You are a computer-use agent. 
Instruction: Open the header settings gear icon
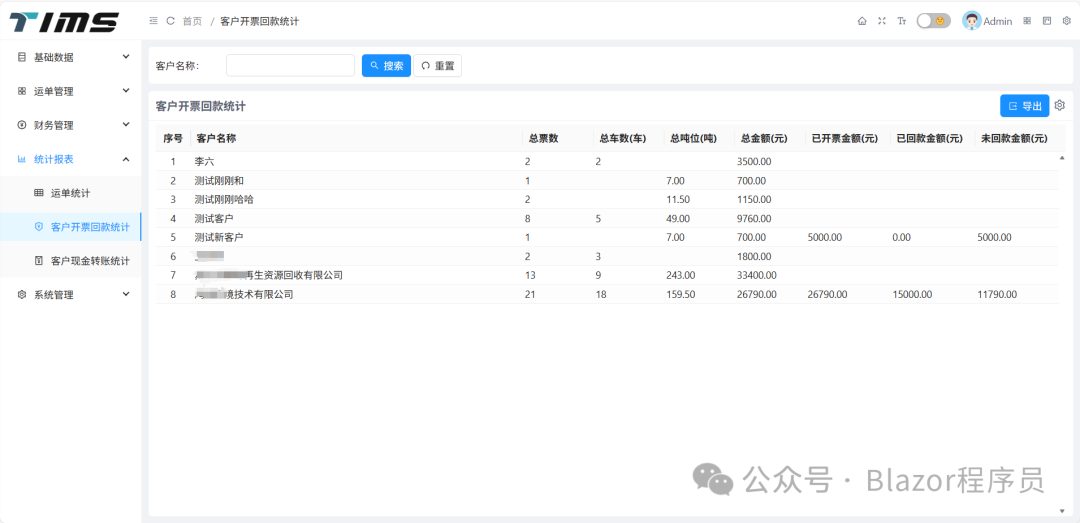tap(1066, 21)
